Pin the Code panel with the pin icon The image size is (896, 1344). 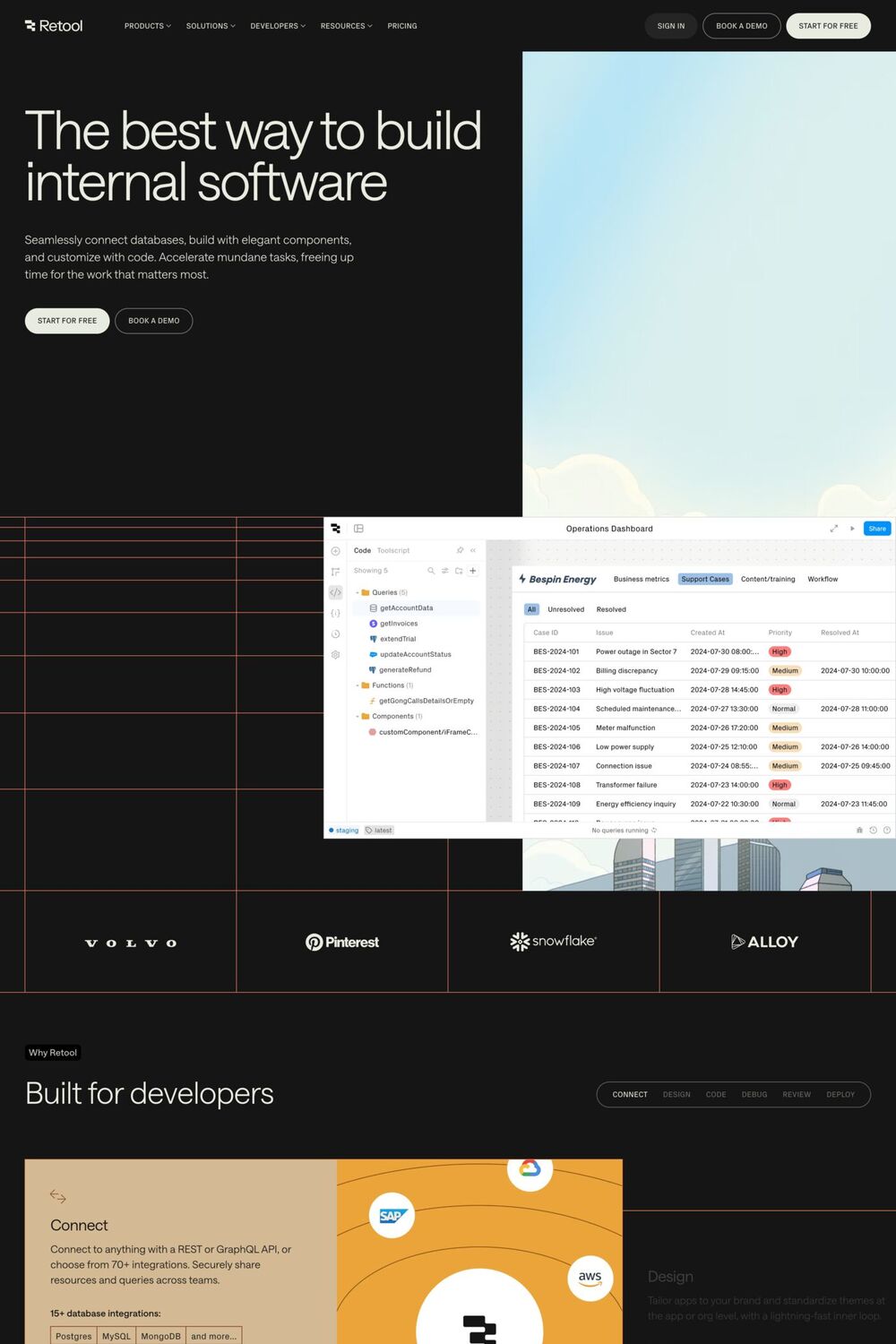[460, 550]
